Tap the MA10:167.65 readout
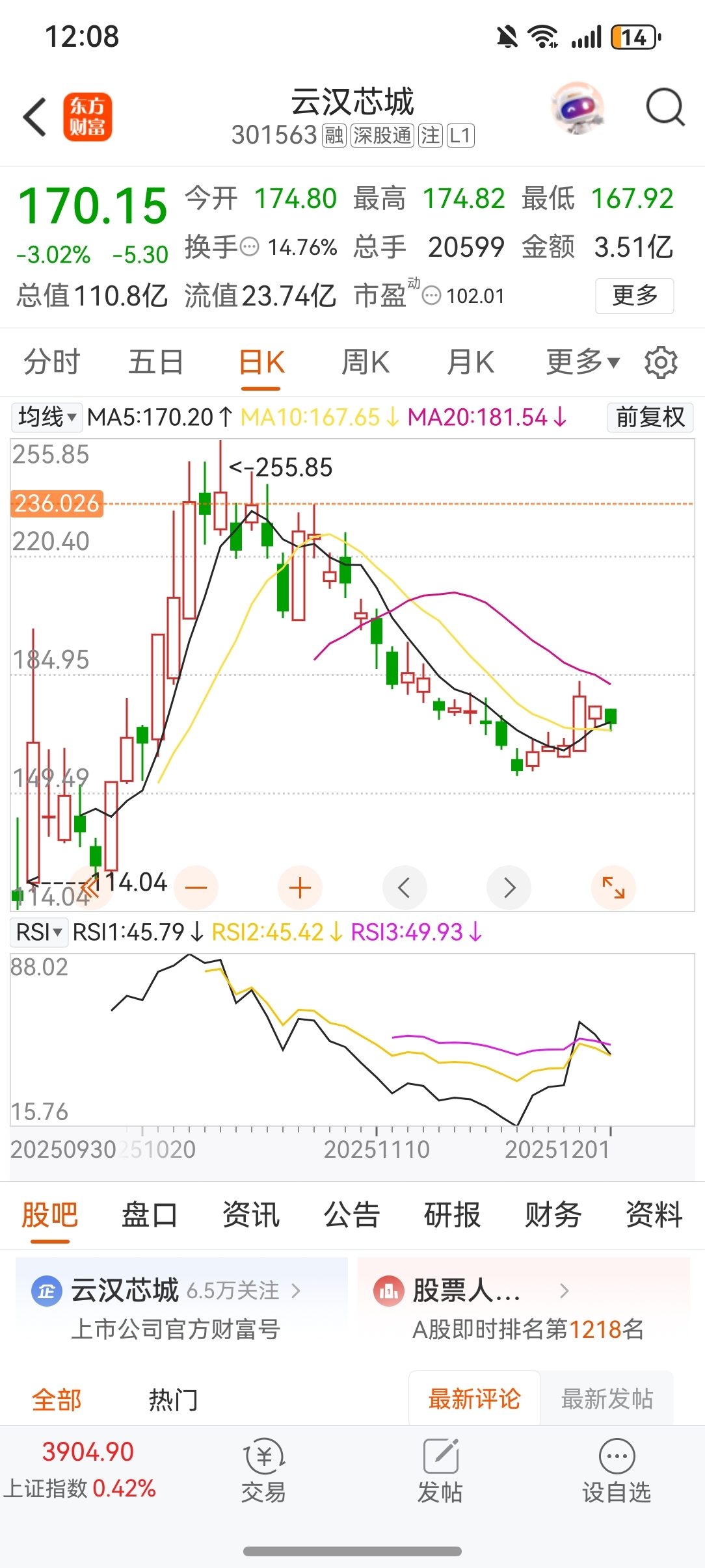 point(320,417)
